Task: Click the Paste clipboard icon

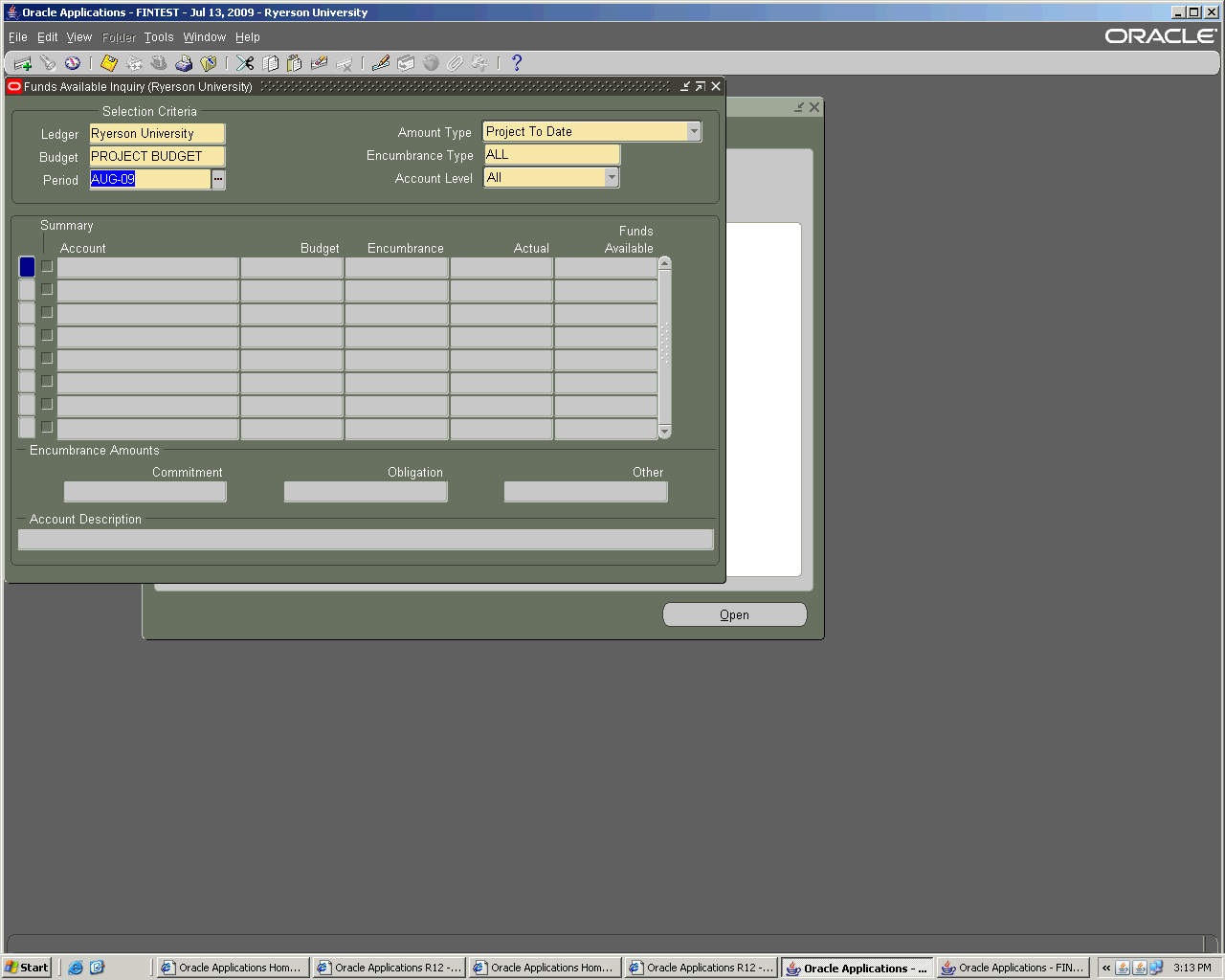Action: coord(295,63)
